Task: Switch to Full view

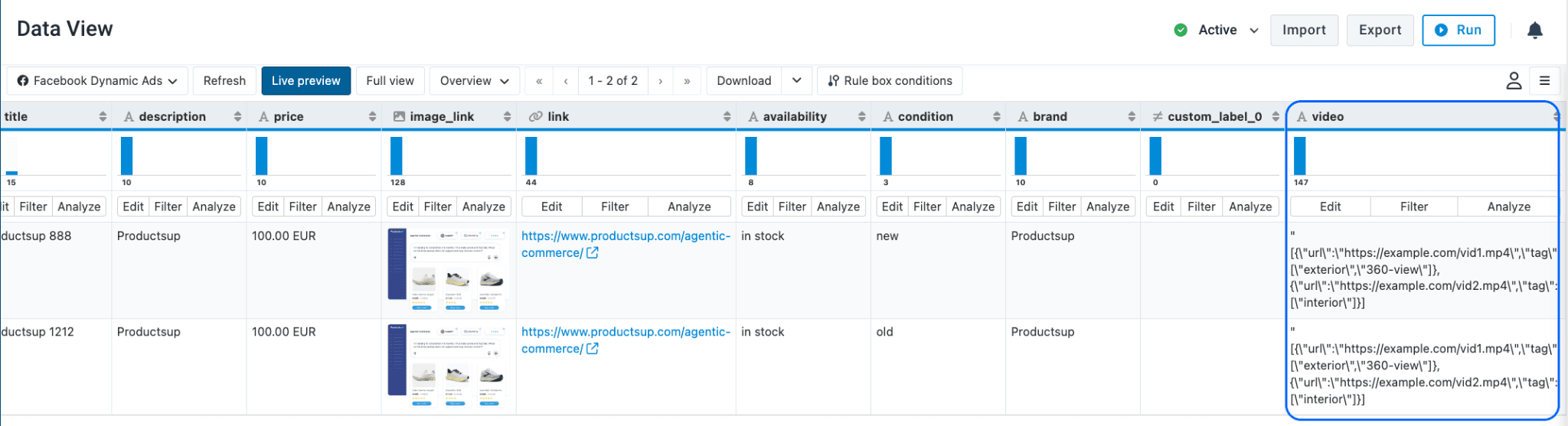Action: (390, 81)
